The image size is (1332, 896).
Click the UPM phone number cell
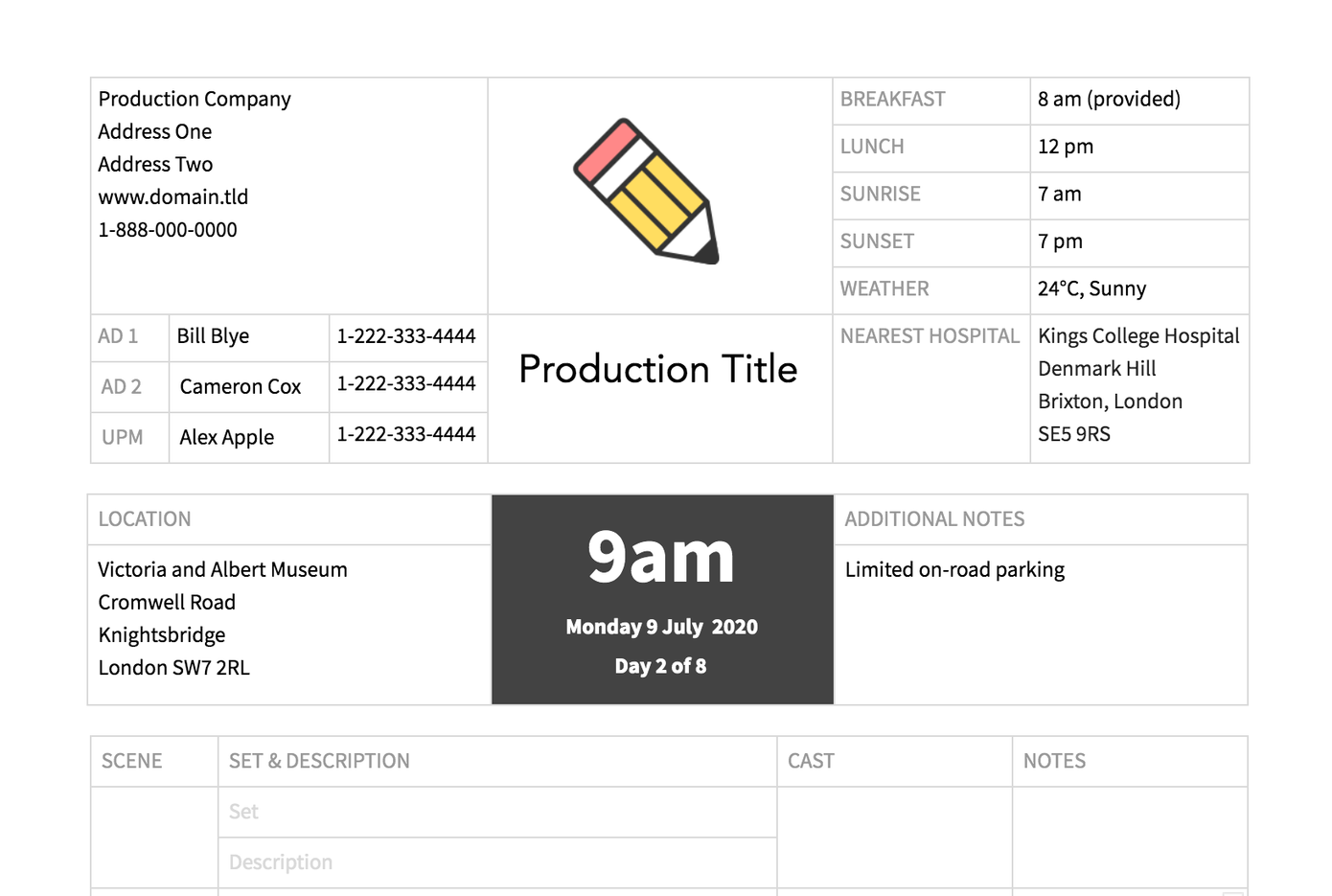tap(406, 434)
